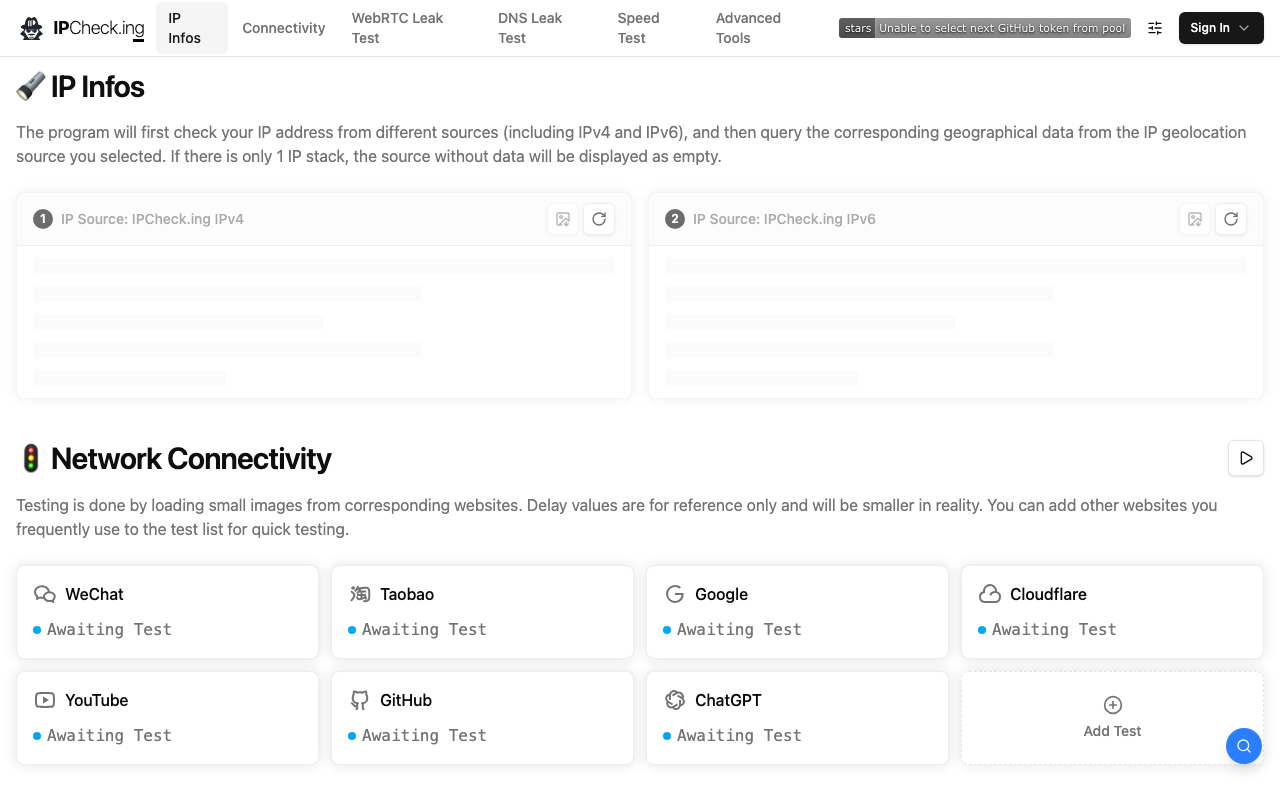Click Awaiting Test status under GitHub
The height and width of the screenshot is (800, 1280).
coord(424,735)
